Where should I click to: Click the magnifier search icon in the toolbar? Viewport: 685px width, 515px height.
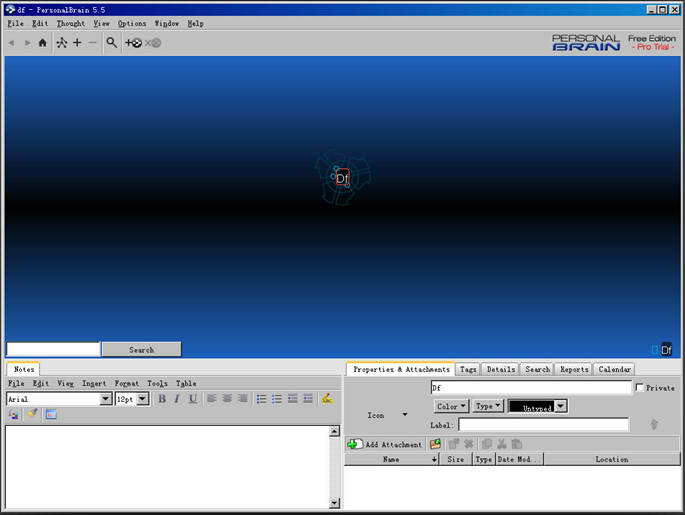112,43
